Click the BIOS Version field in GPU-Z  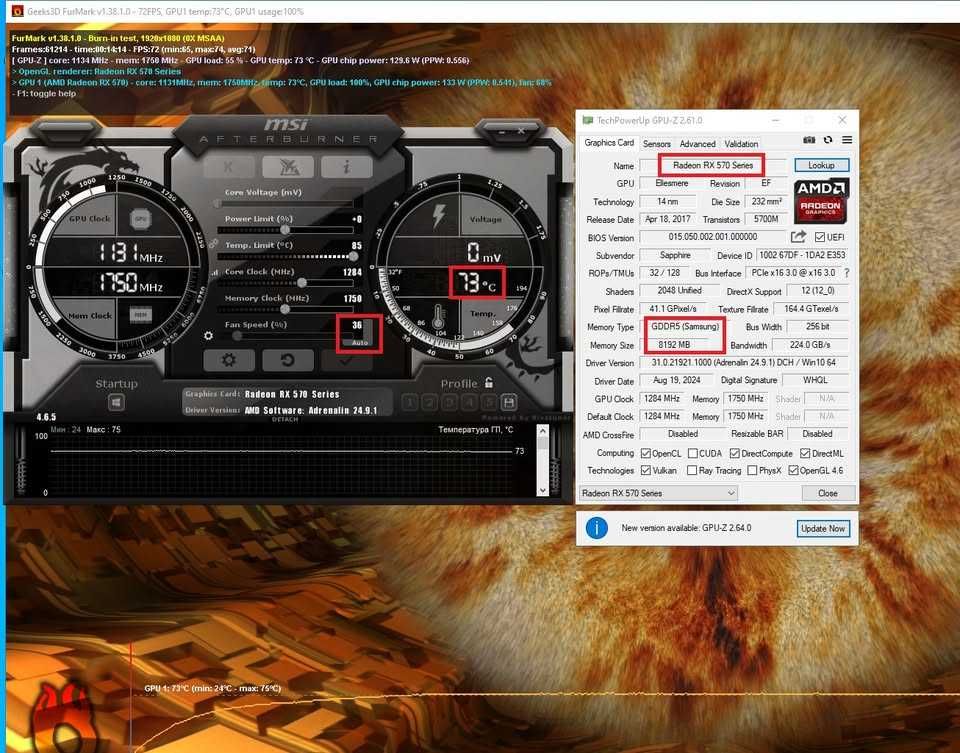tap(713, 237)
